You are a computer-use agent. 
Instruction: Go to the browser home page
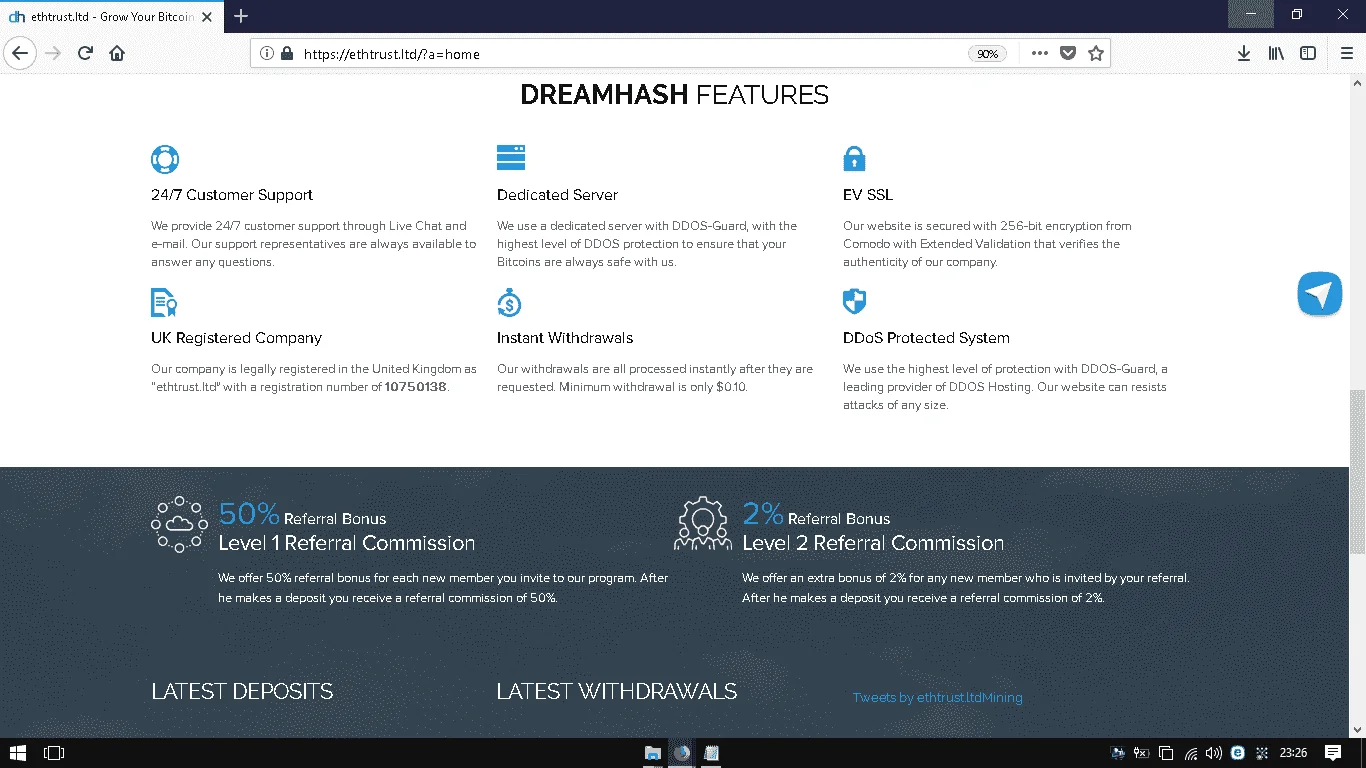tap(117, 53)
